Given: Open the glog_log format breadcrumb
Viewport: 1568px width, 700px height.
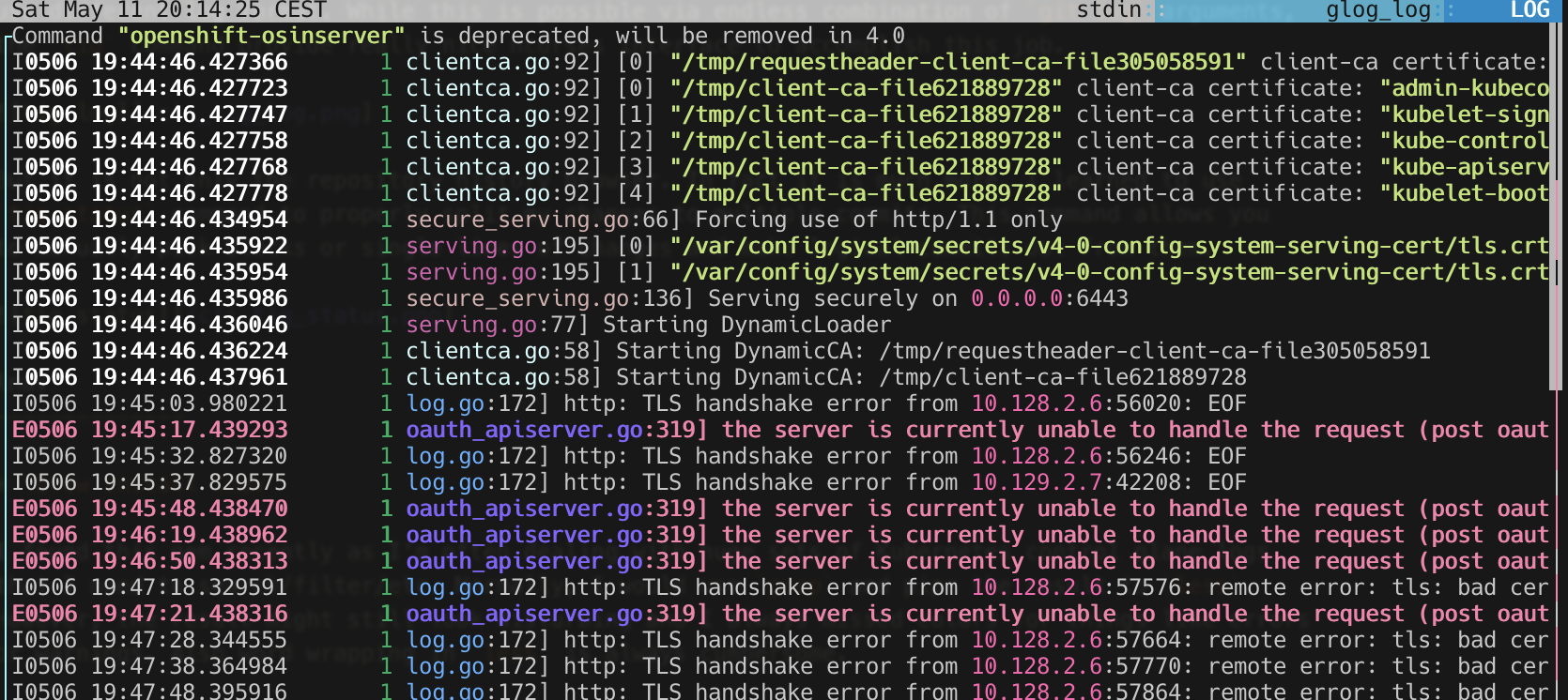Looking at the screenshot, I should [x=1378, y=10].
